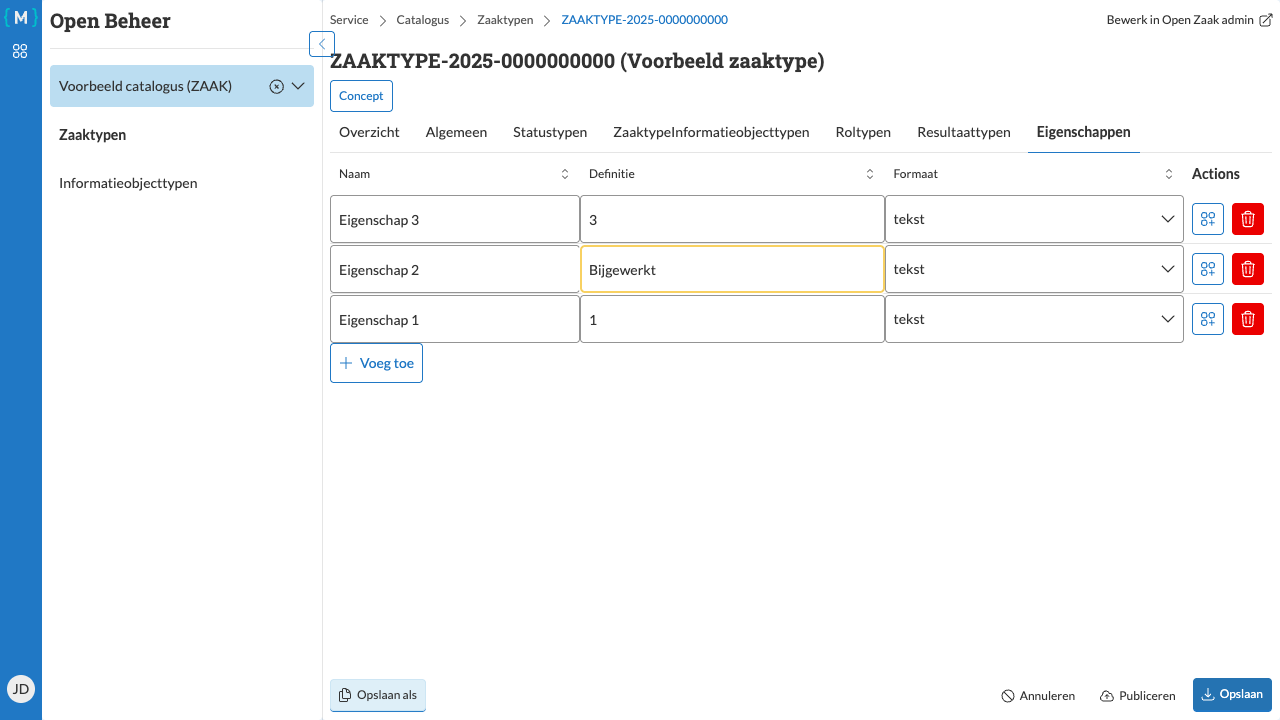Open the JD user avatar menu

click(20, 688)
